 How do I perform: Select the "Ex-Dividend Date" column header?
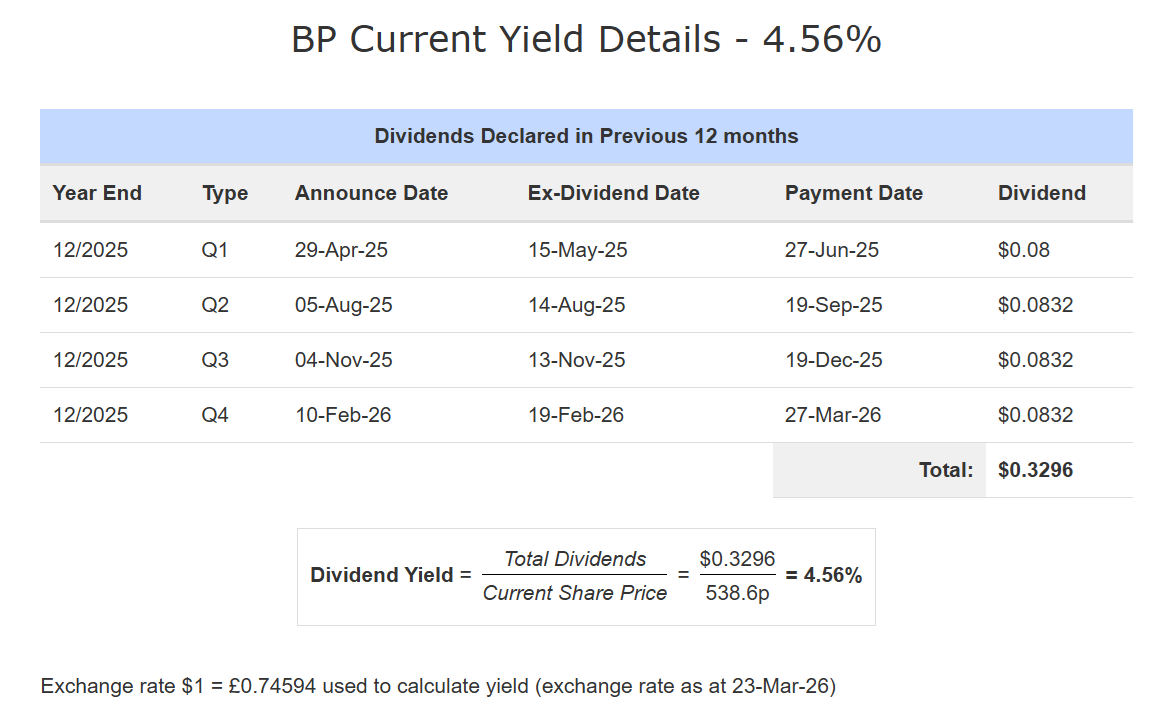tap(613, 193)
